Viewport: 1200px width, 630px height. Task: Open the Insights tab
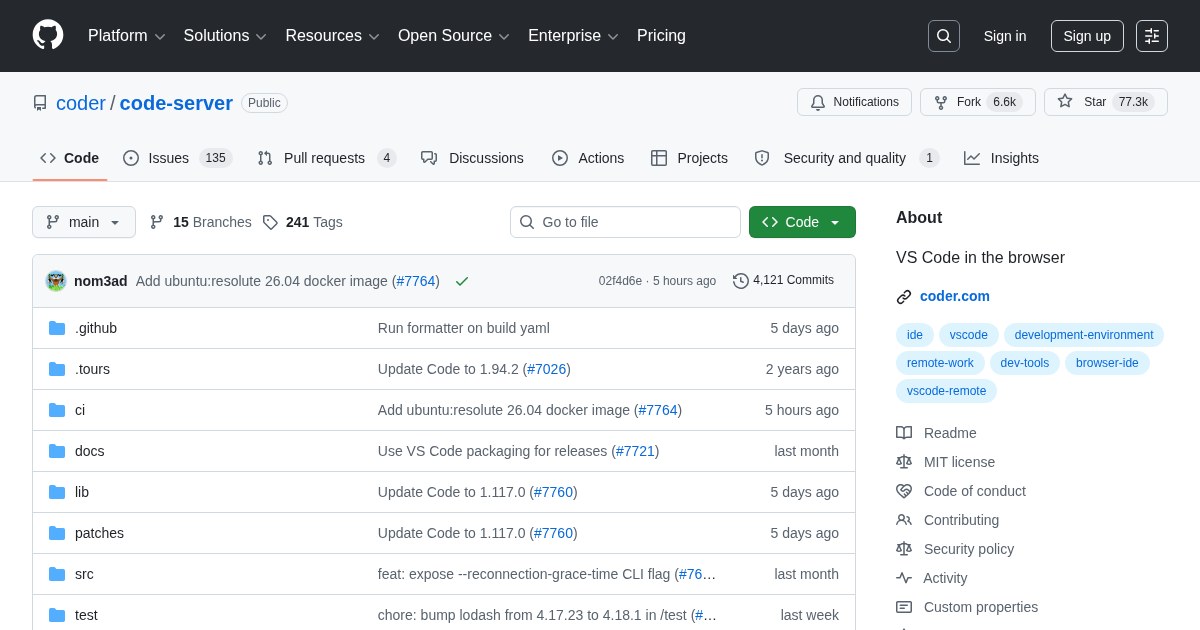[x=1001, y=158]
